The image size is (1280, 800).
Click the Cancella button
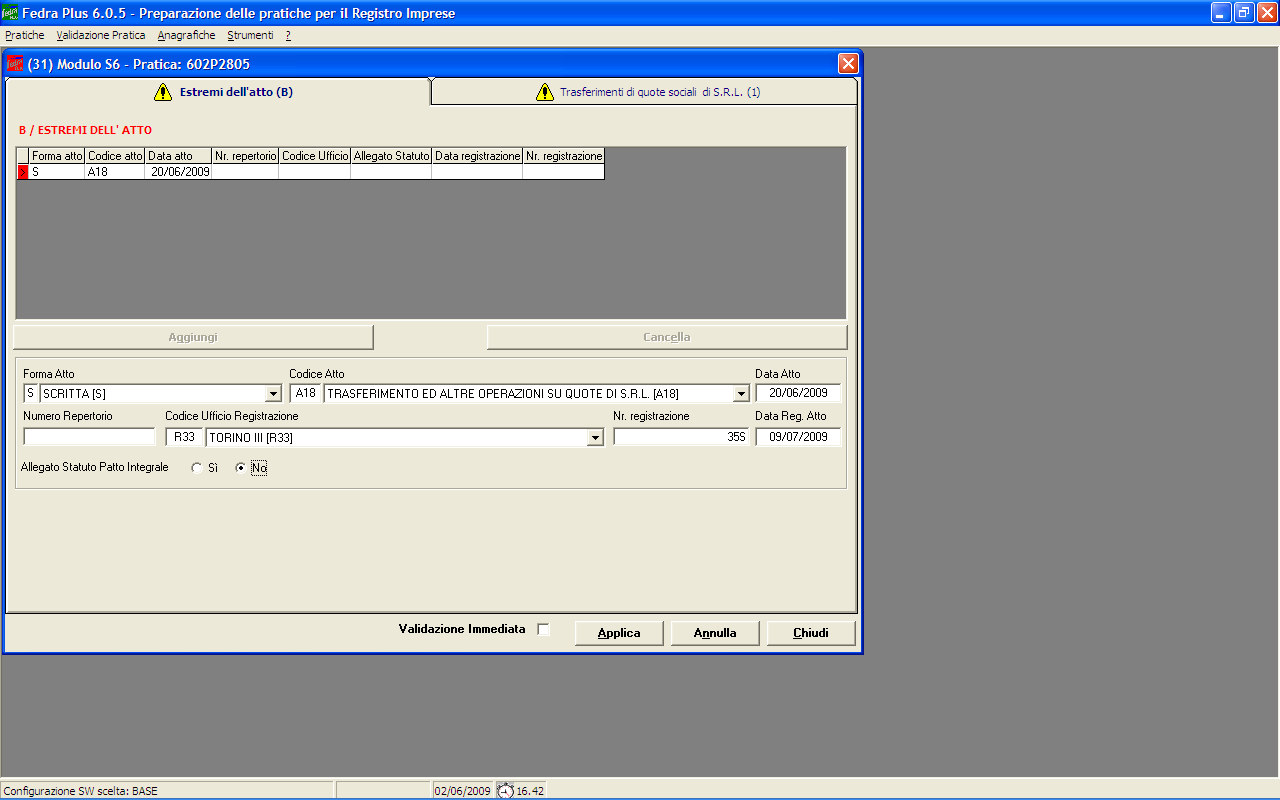click(667, 337)
